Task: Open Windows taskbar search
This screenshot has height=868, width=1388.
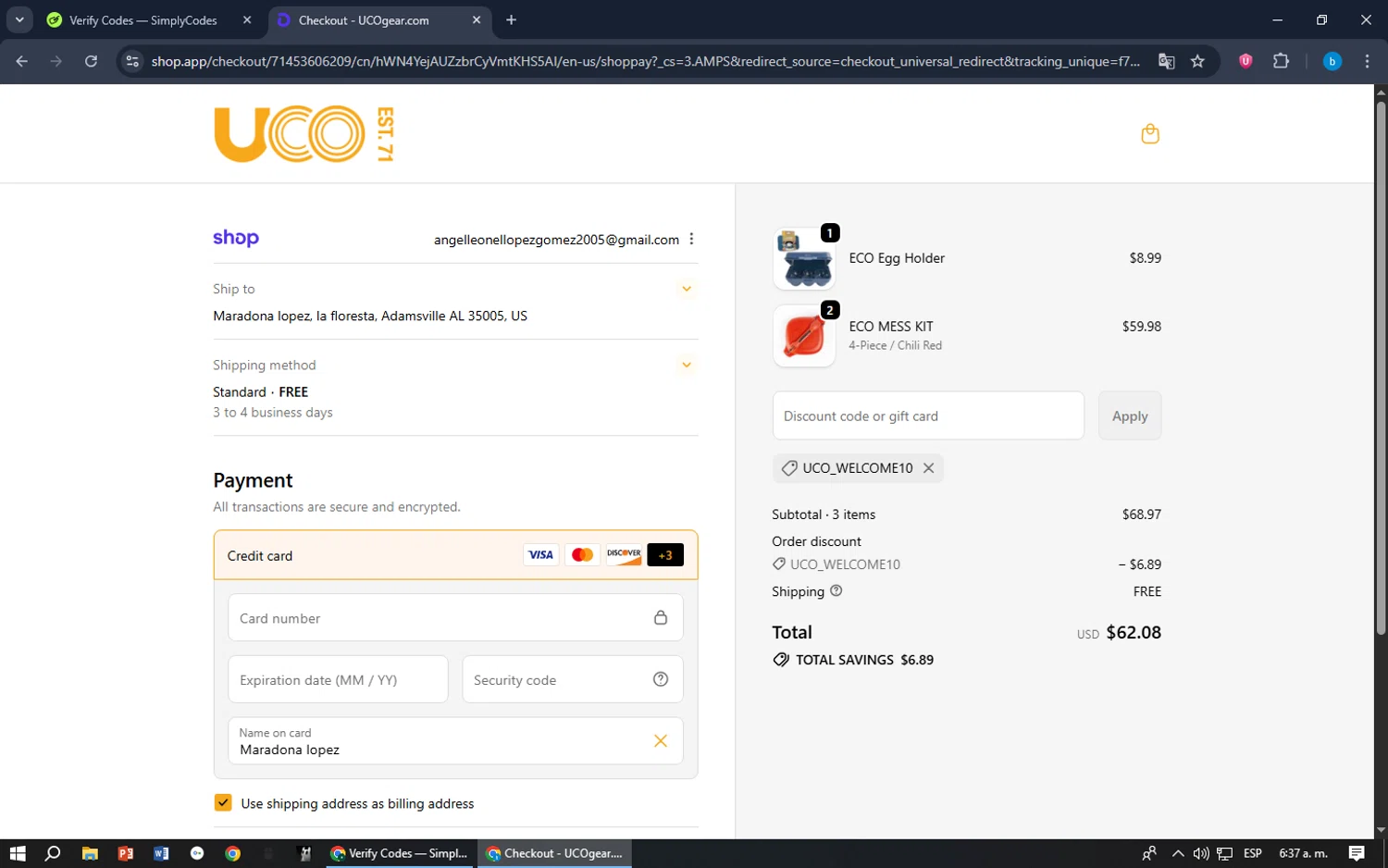Action: click(53, 853)
